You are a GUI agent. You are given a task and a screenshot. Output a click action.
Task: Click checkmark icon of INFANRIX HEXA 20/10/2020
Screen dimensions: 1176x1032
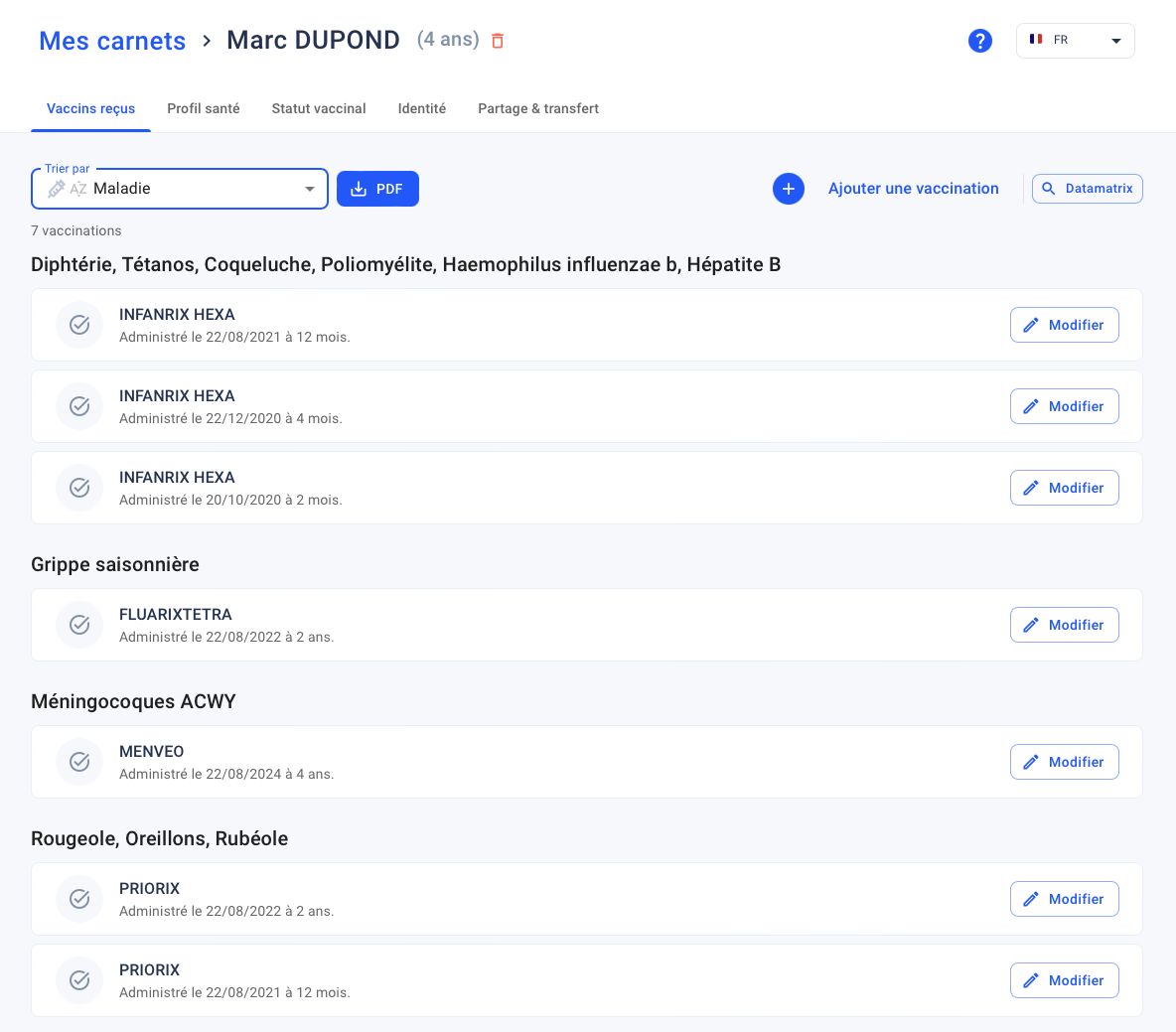pyautogui.click(x=79, y=488)
